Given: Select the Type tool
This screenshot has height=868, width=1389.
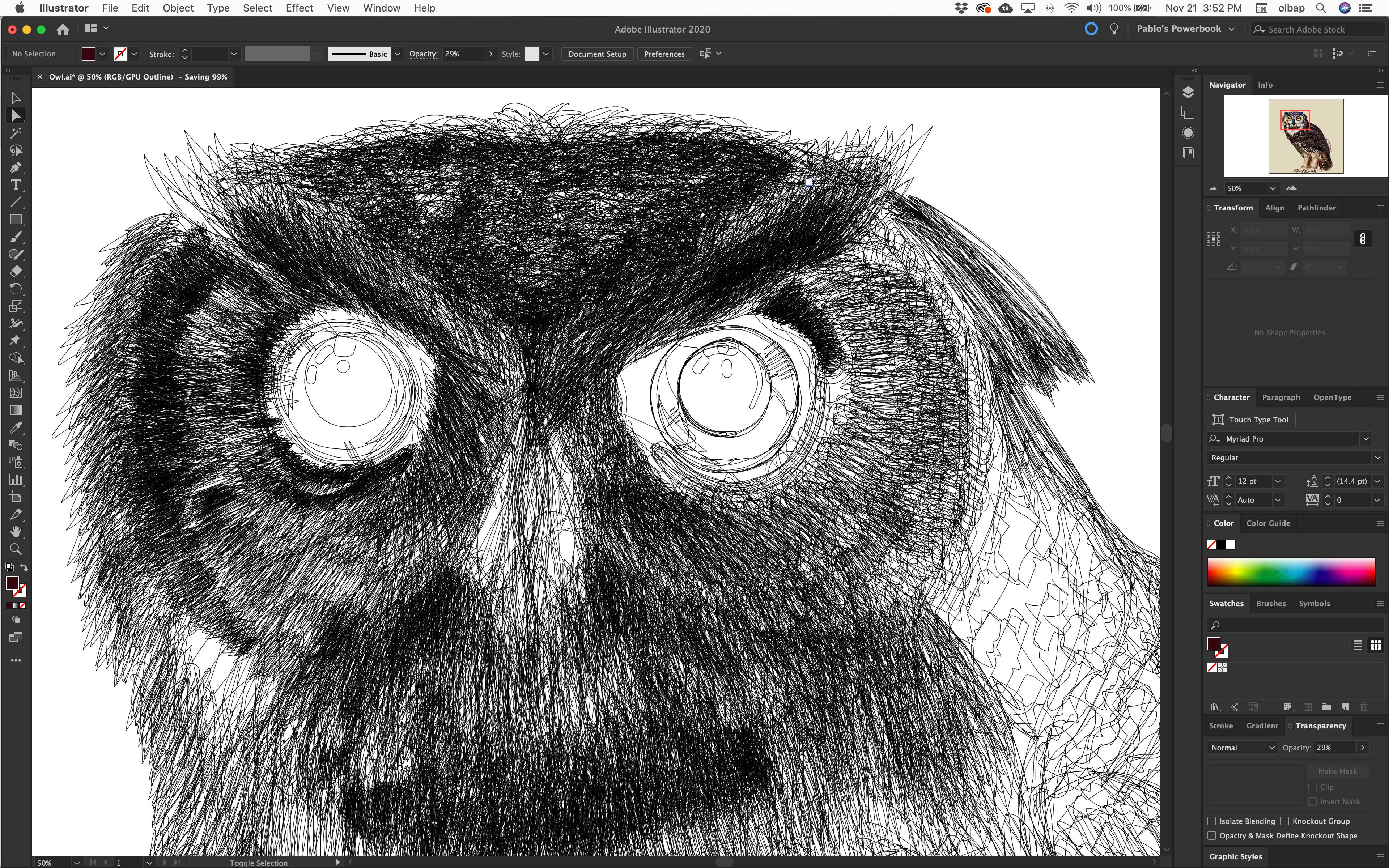Looking at the screenshot, I should (16, 185).
